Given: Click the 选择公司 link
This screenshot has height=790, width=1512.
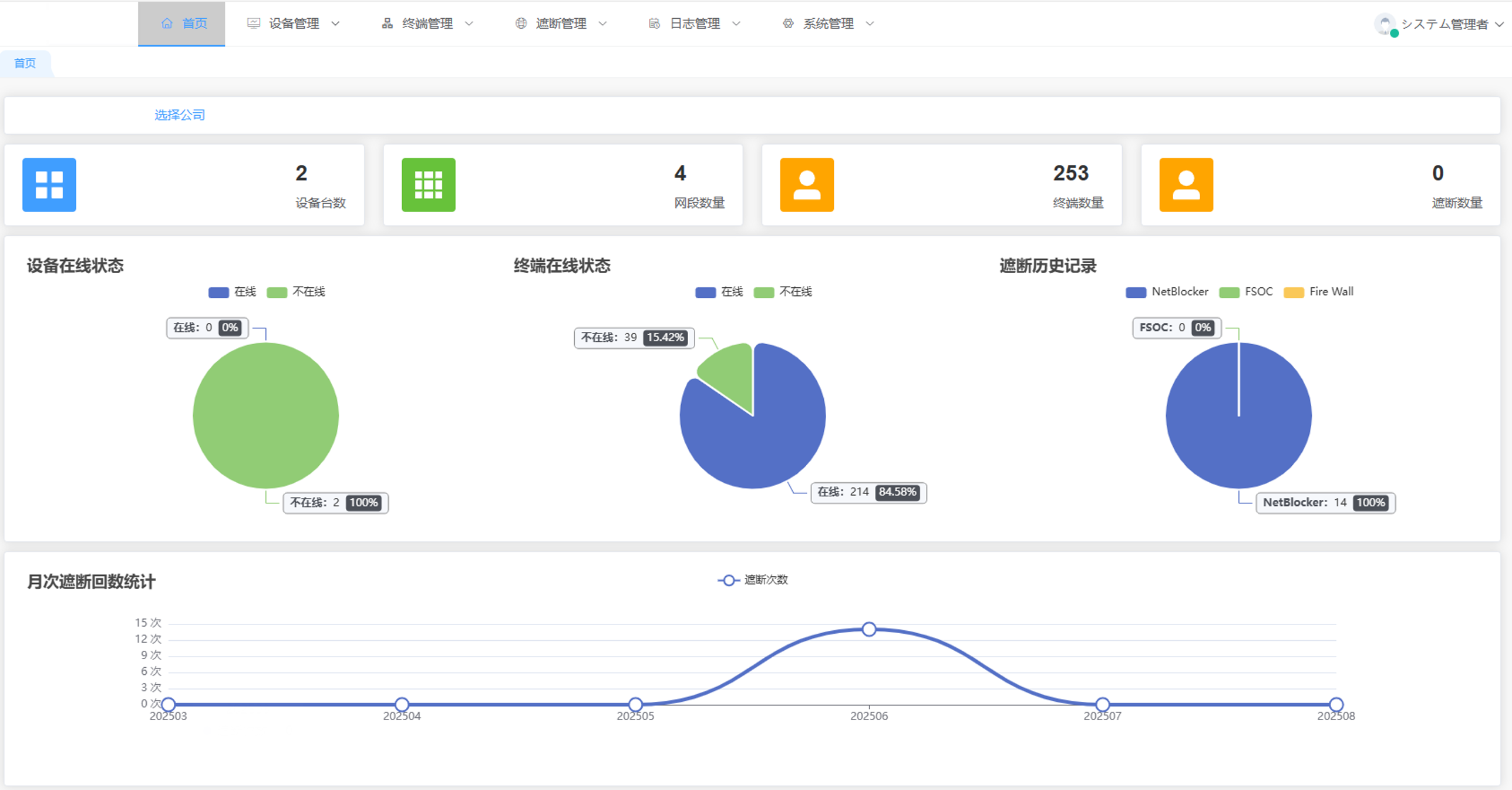Looking at the screenshot, I should tap(180, 115).
